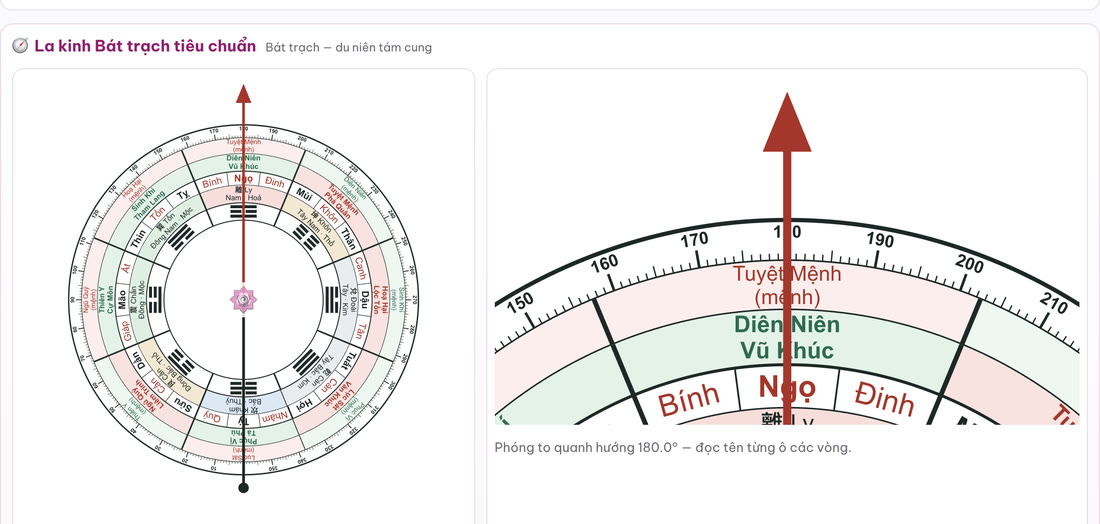The height and width of the screenshot is (524, 1100).
Task: Click the Khôn trigram near Tây Nam Thổ
Action: (x=307, y=237)
